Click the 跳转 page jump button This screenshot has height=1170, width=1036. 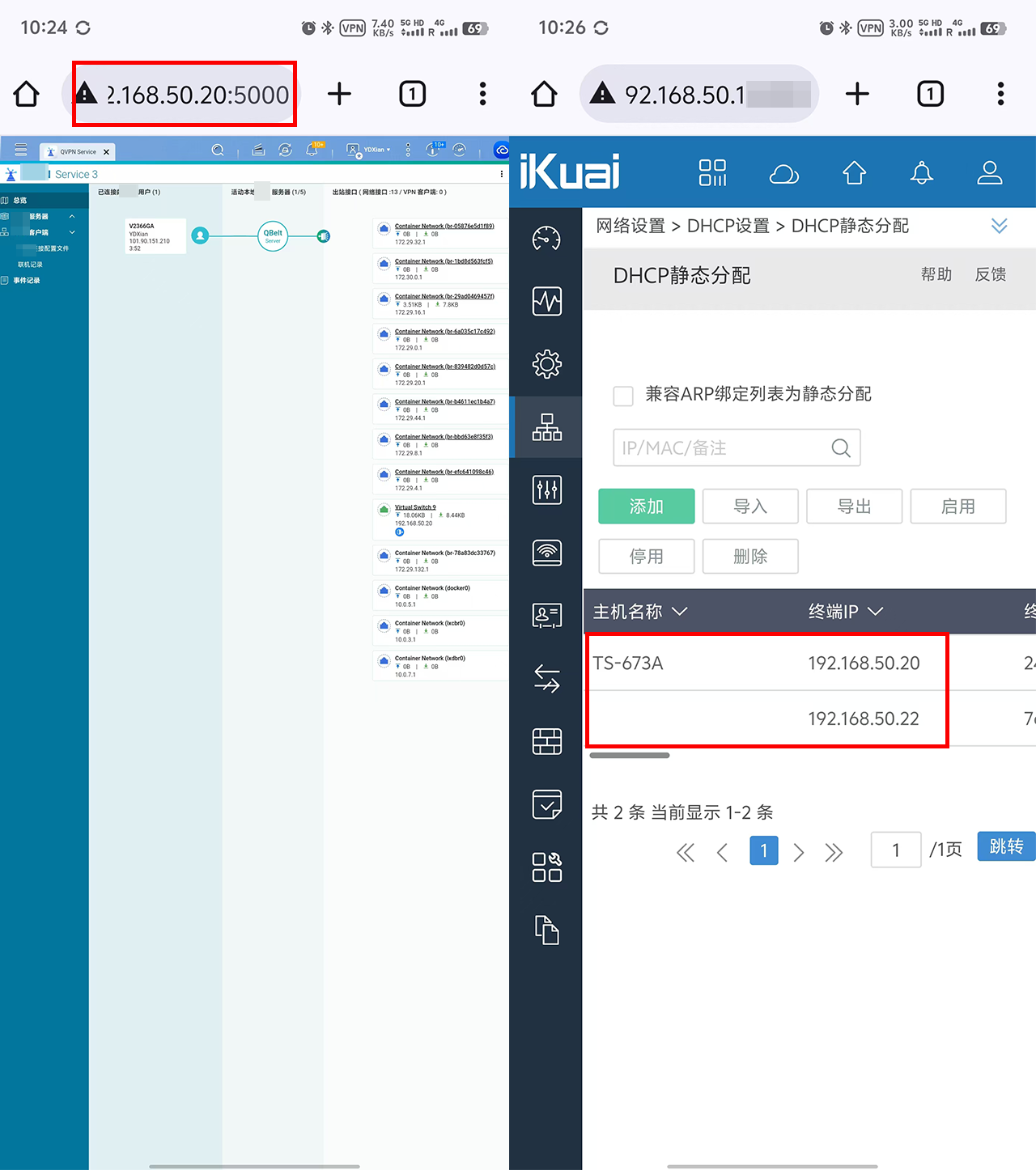[x=1005, y=847]
